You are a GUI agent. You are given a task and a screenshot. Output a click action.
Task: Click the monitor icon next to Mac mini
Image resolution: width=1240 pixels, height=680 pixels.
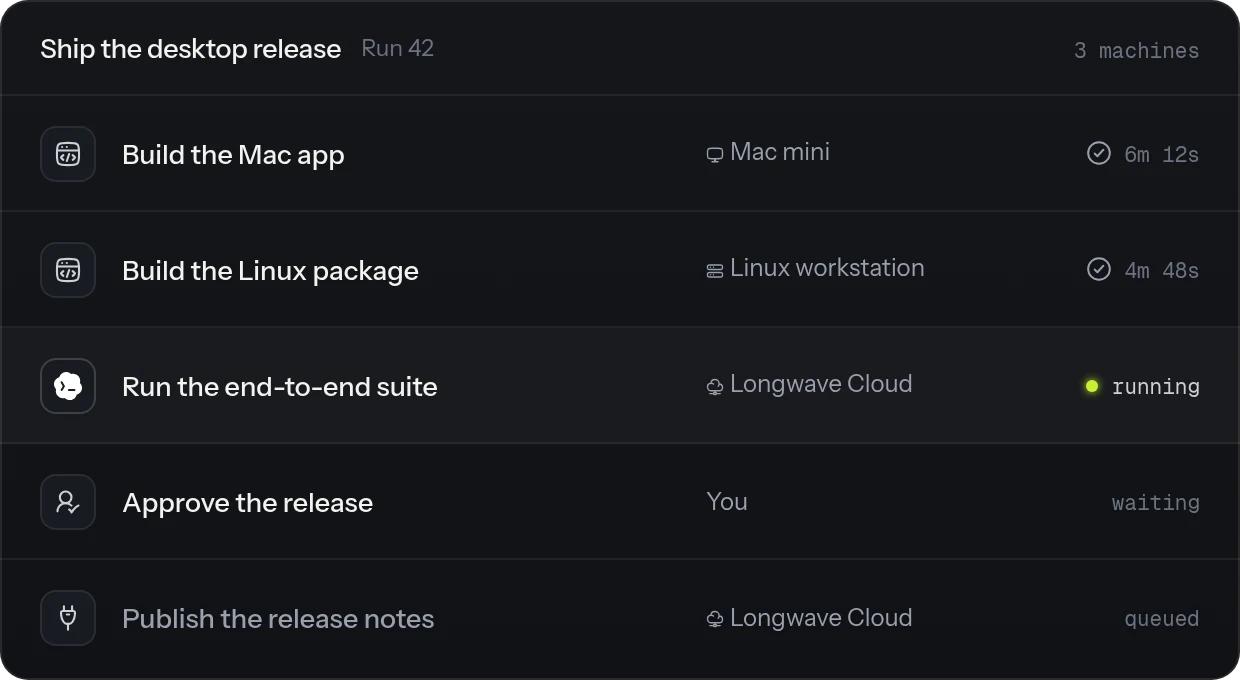[715, 155]
